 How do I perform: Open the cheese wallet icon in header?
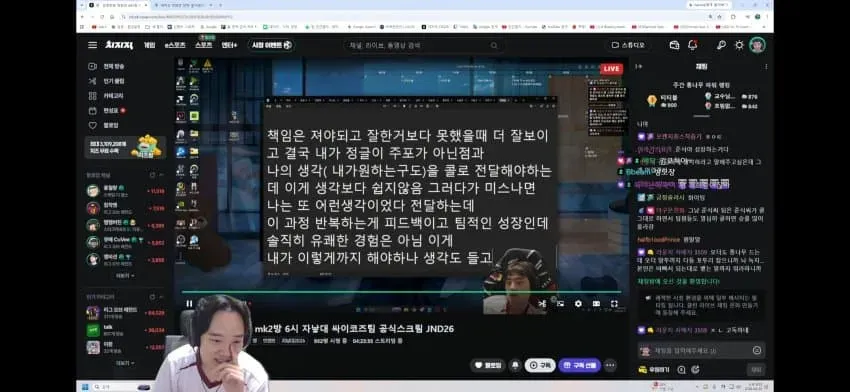pos(674,45)
